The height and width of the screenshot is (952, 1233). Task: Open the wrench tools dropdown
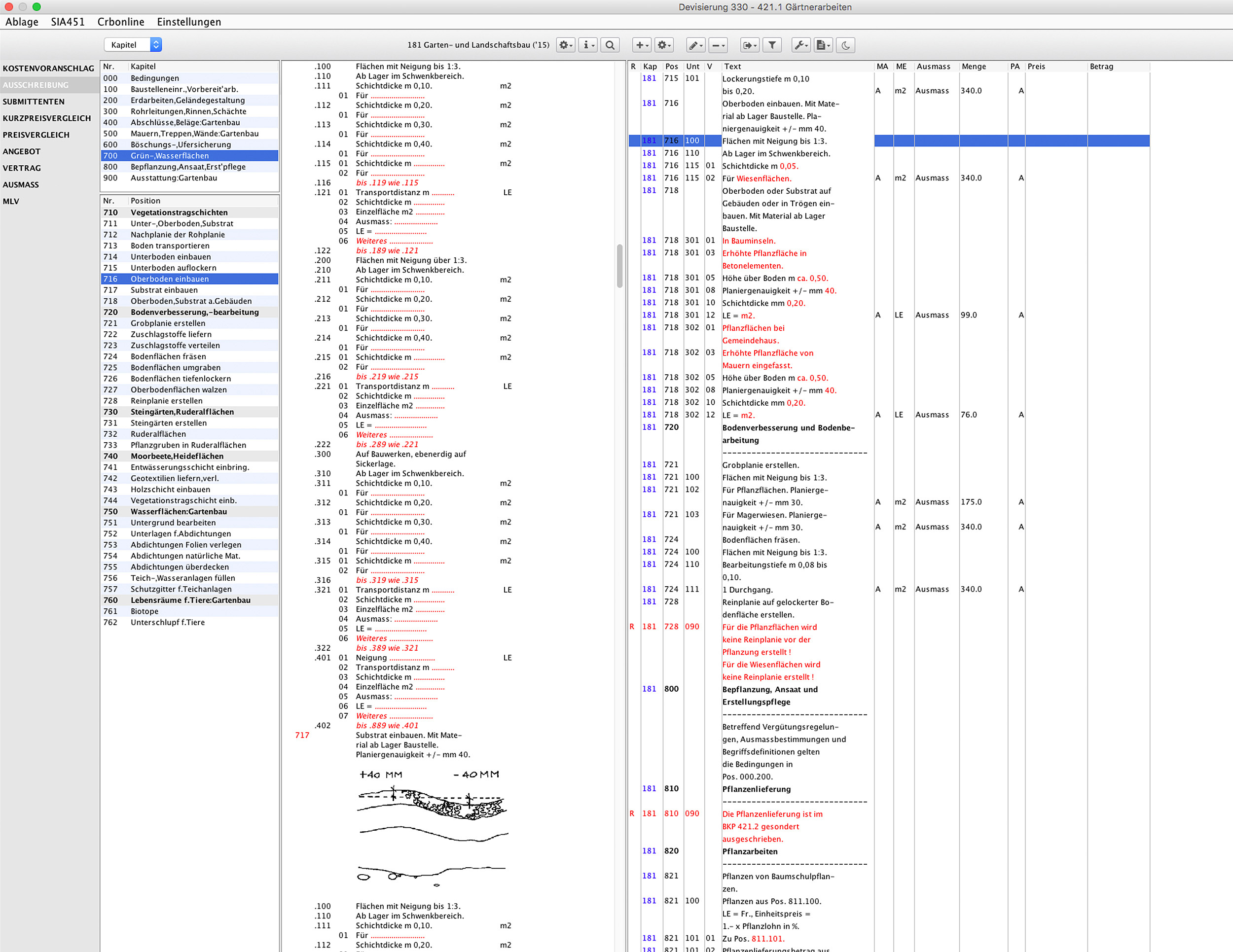coord(801,45)
